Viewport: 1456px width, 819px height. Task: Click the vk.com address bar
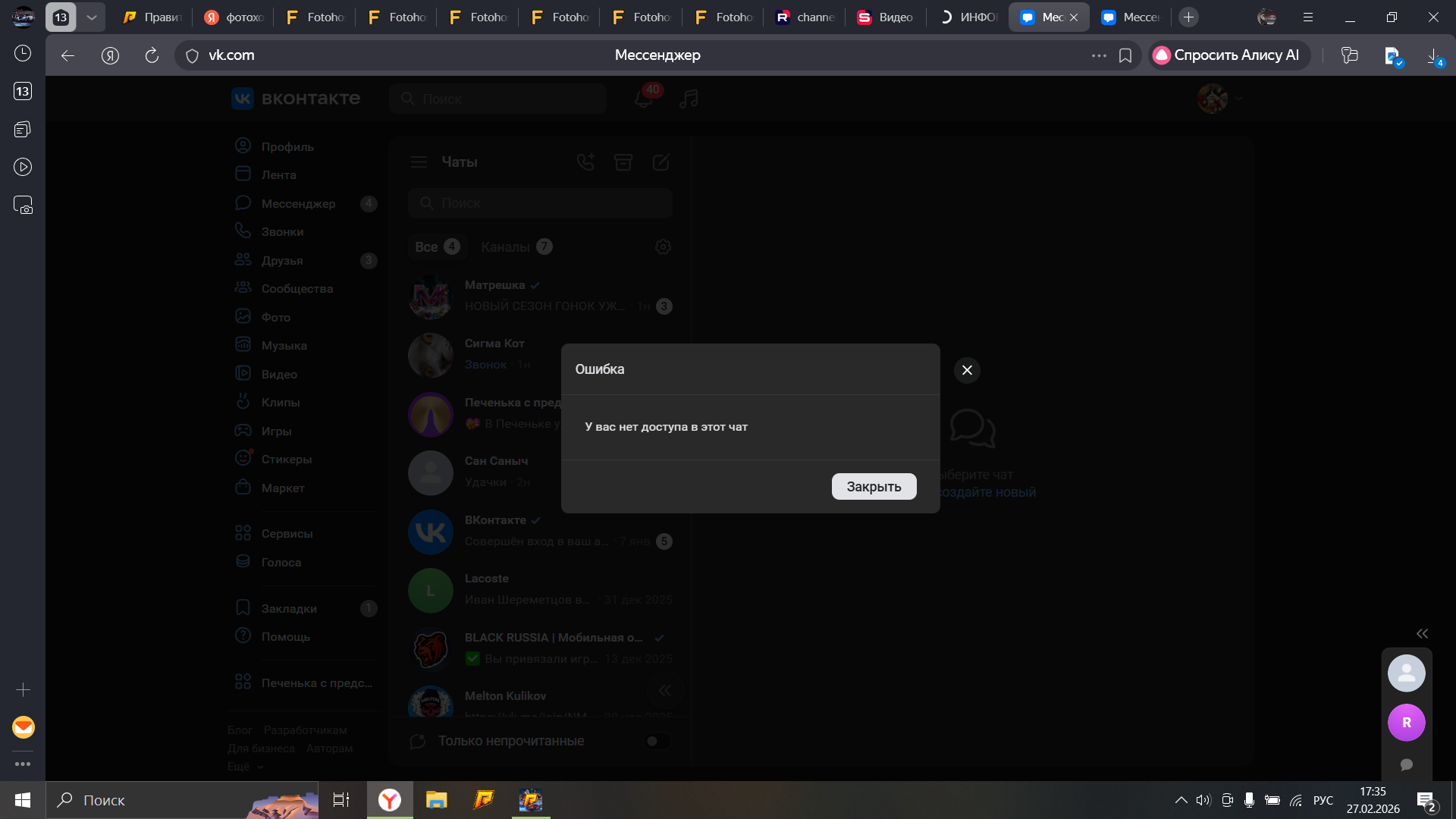pos(231,55)
